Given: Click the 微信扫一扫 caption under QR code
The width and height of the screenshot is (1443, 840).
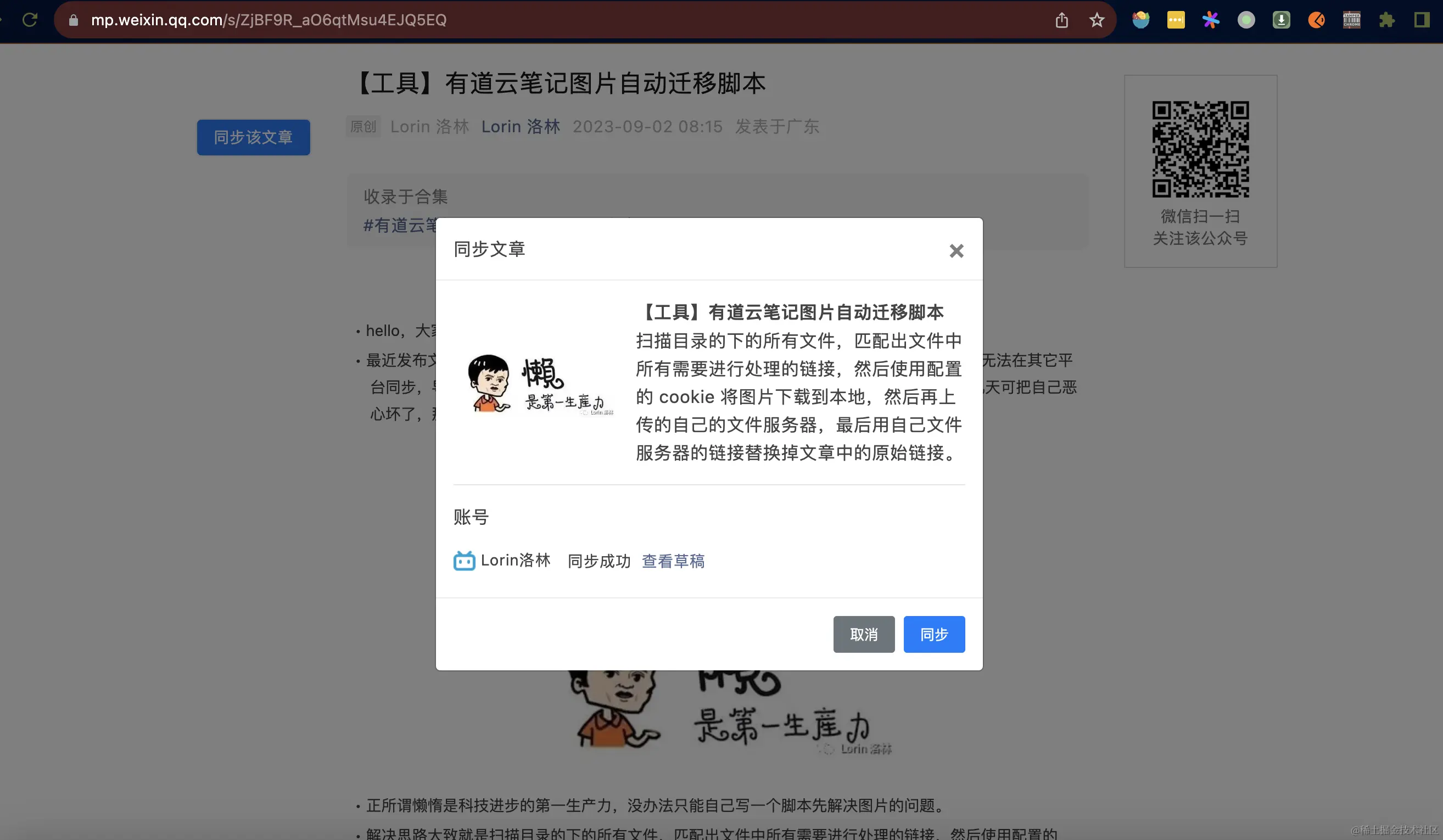Looking at the screenshot, I should point(1200,216).
